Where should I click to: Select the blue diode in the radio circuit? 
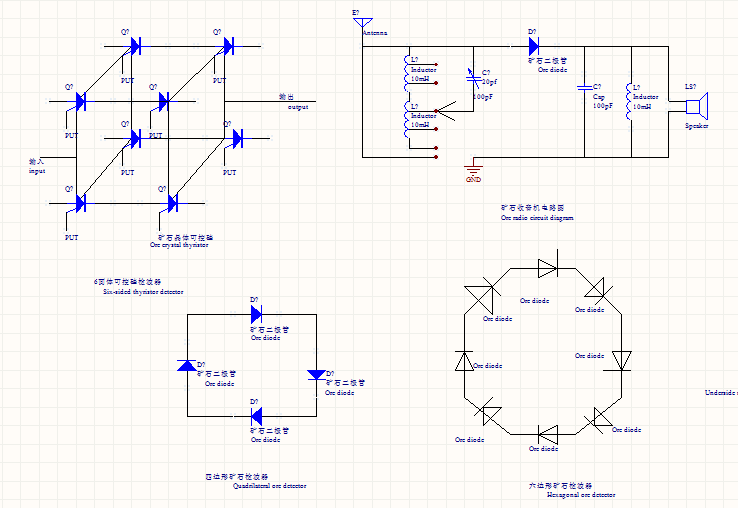coord(533,45)
